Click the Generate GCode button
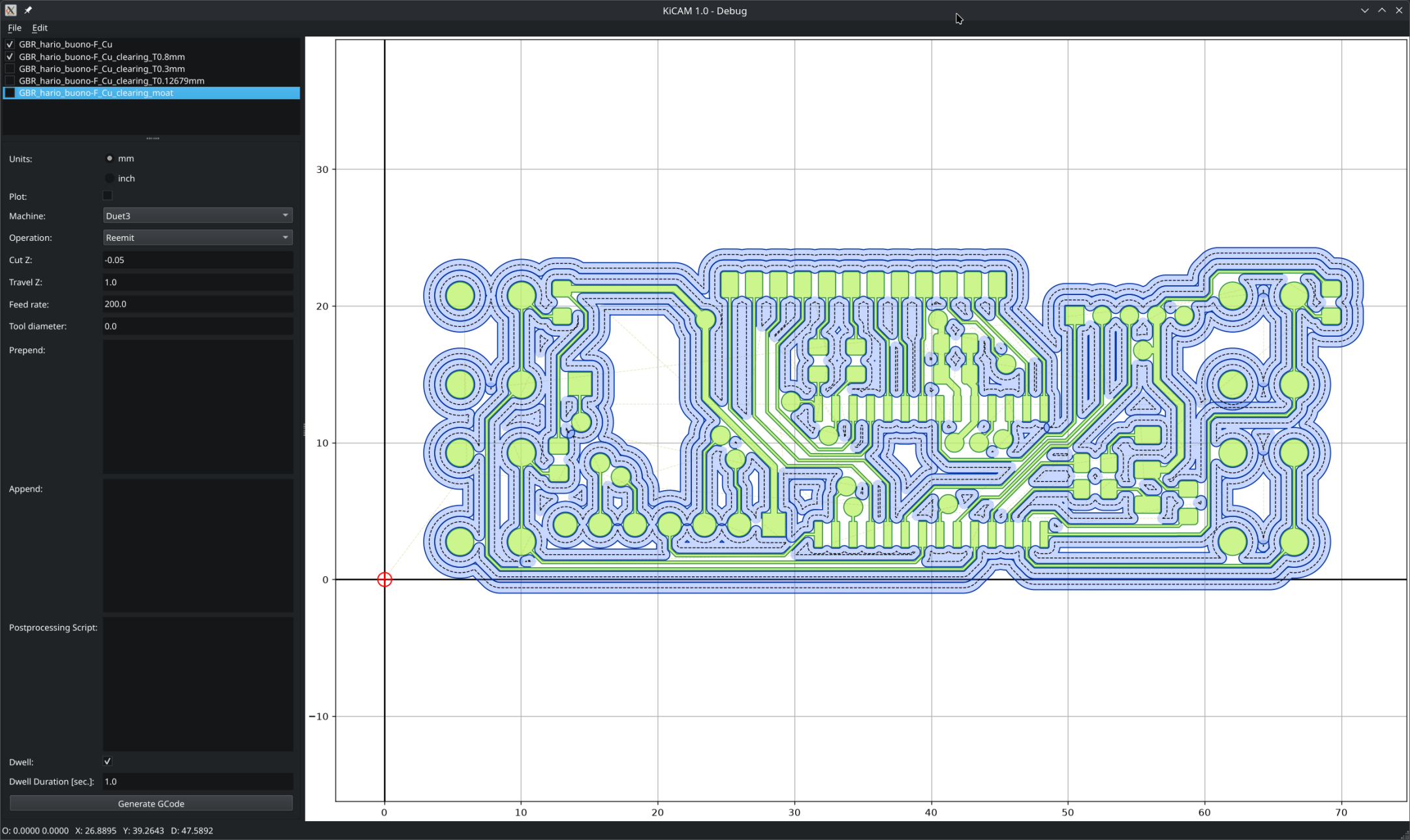Image resolution: width=1410 pixels, height=840 pixels. (151, 803)
